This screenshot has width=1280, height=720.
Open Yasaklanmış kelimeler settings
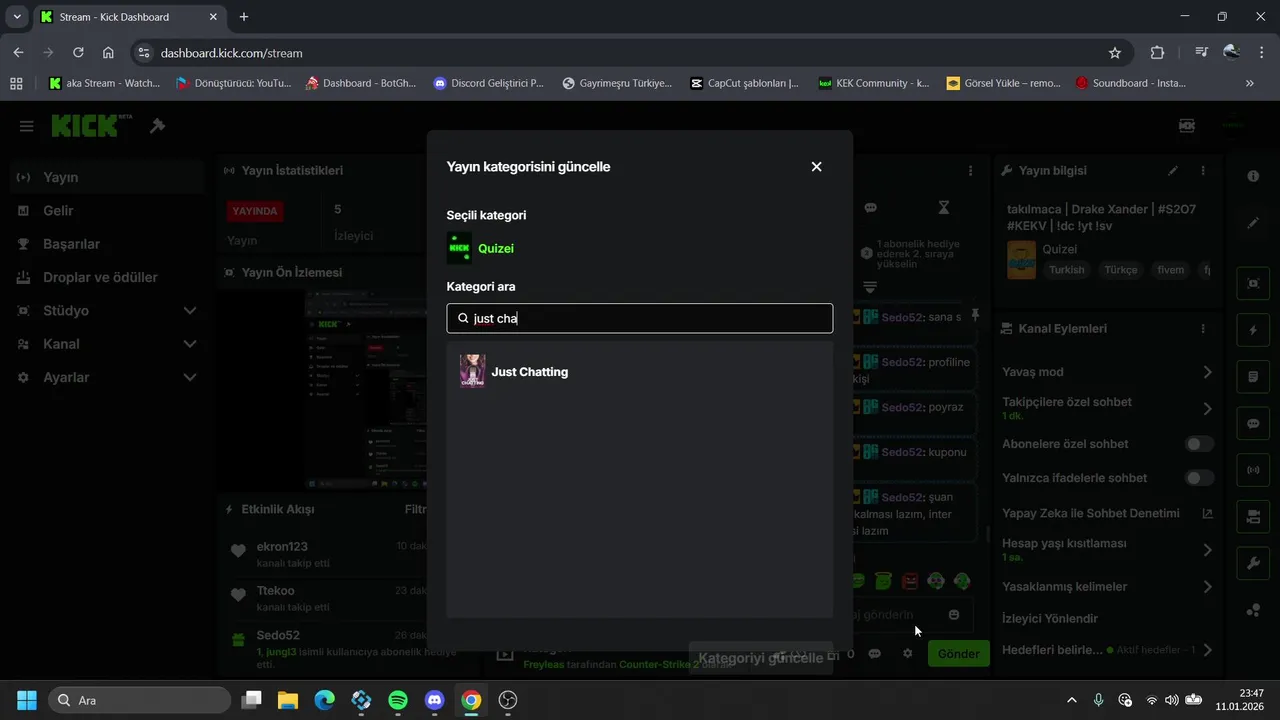1108,587
